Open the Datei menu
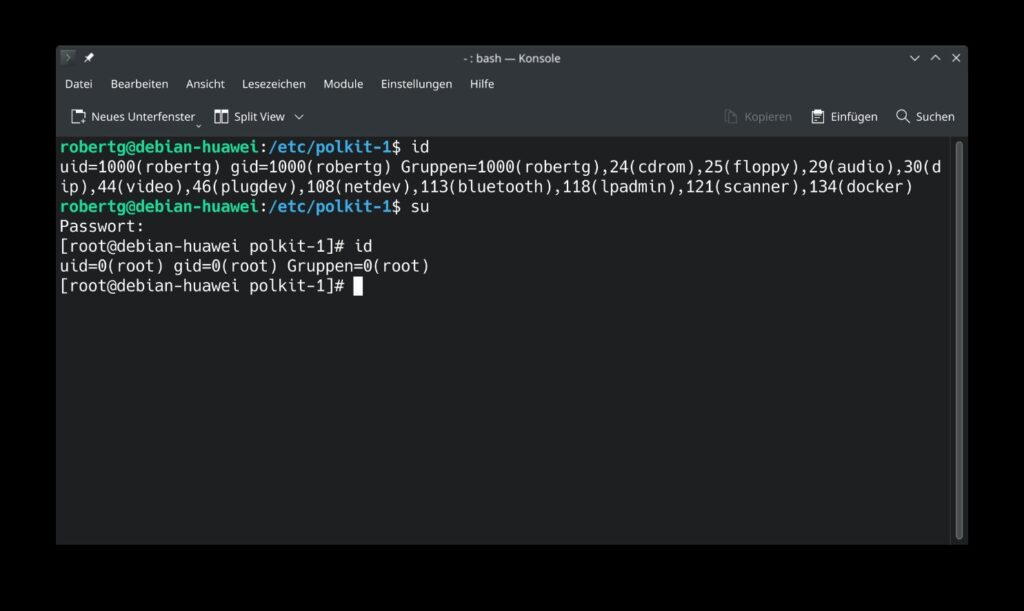Screen dimensions: 1024x611 78,84
